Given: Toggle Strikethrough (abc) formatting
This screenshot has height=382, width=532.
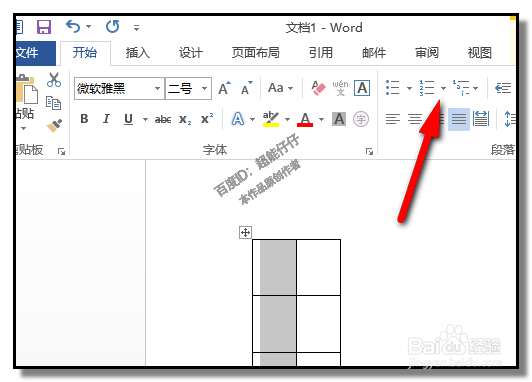Looking at the screenshot, I should tap(163, 119).
